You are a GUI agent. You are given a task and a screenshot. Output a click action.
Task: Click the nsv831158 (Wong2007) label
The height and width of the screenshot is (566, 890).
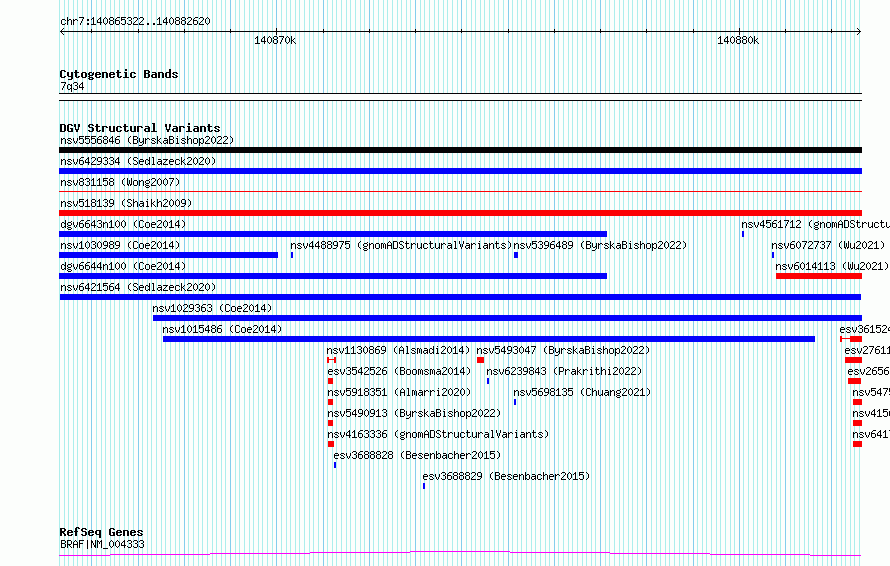point(120,182)
